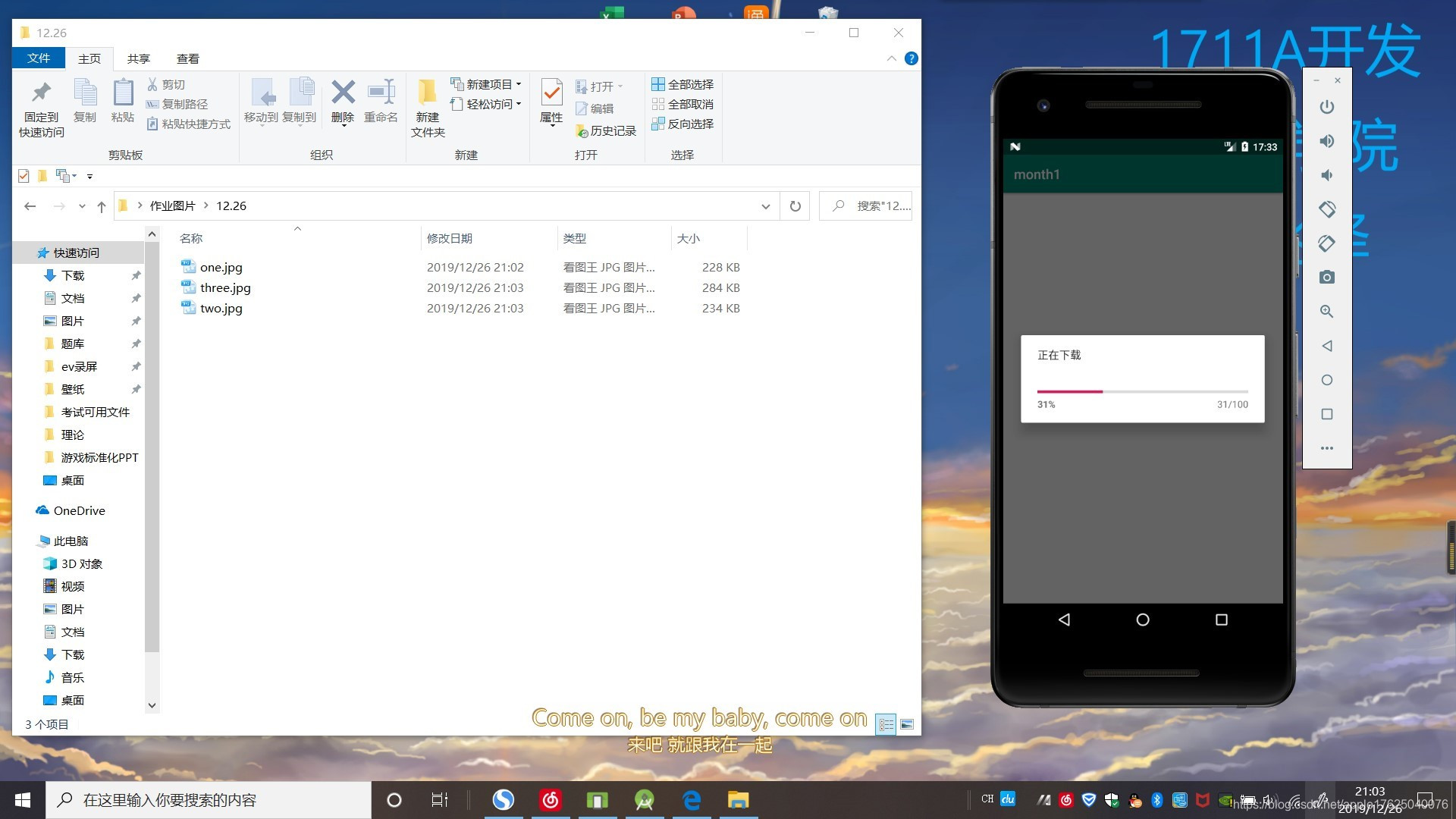
Task: Click the emulator zoom magnifier icon
Action: click(x=1326, y=312)
